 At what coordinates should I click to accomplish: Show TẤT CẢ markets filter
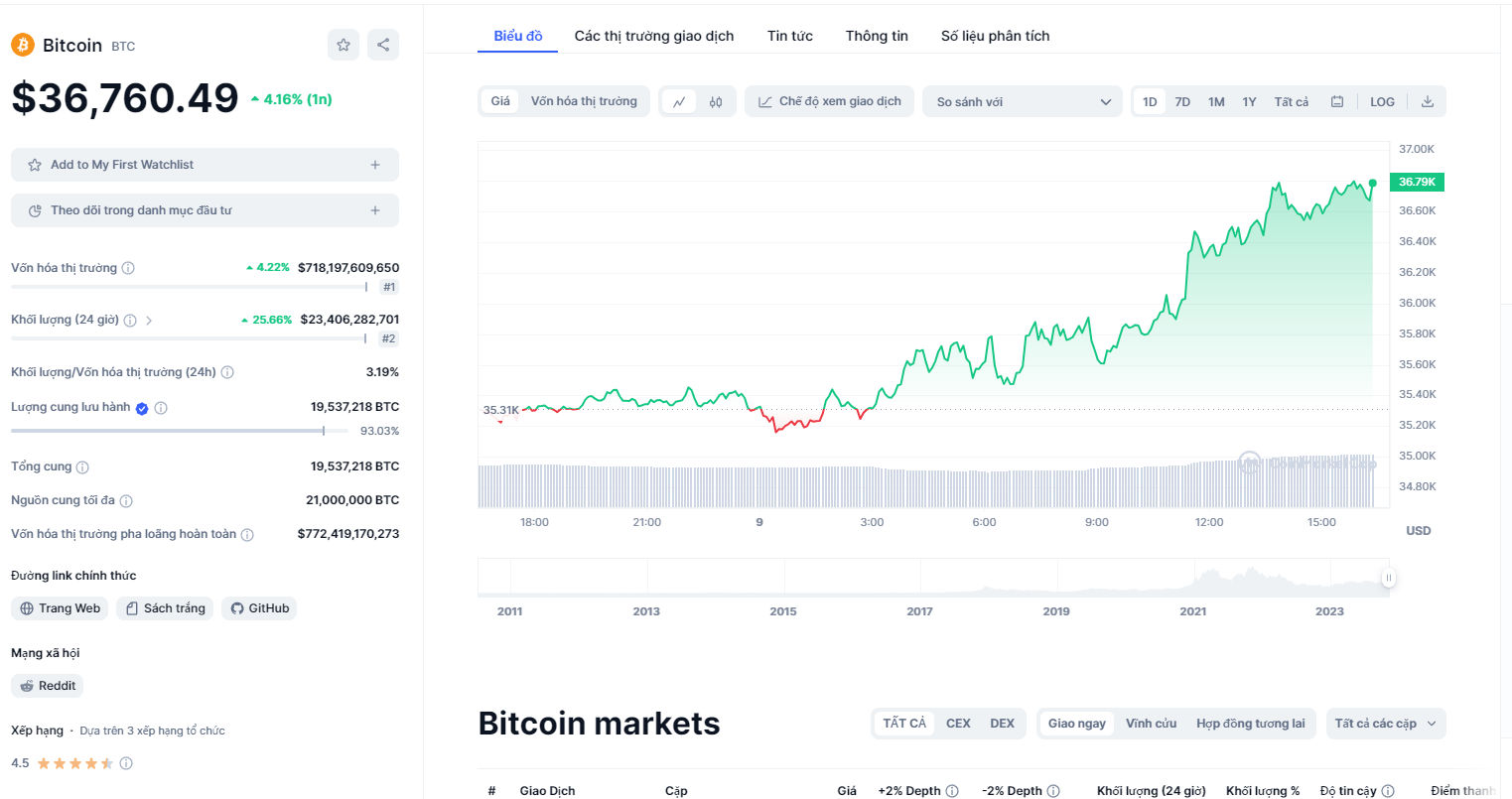coord(904,724)
